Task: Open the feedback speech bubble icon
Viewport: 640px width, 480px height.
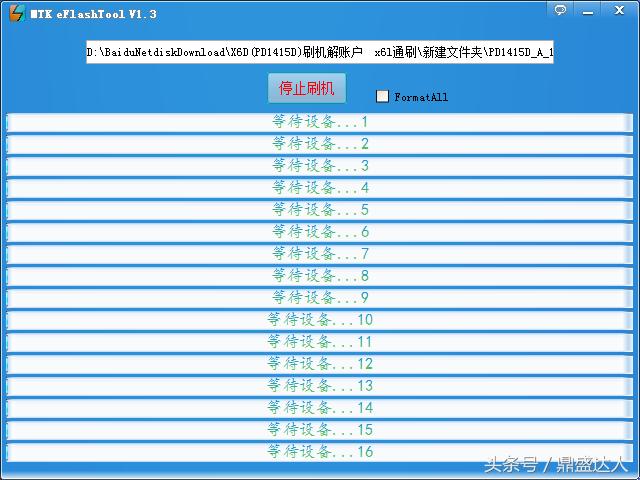Action: point(560,10)
